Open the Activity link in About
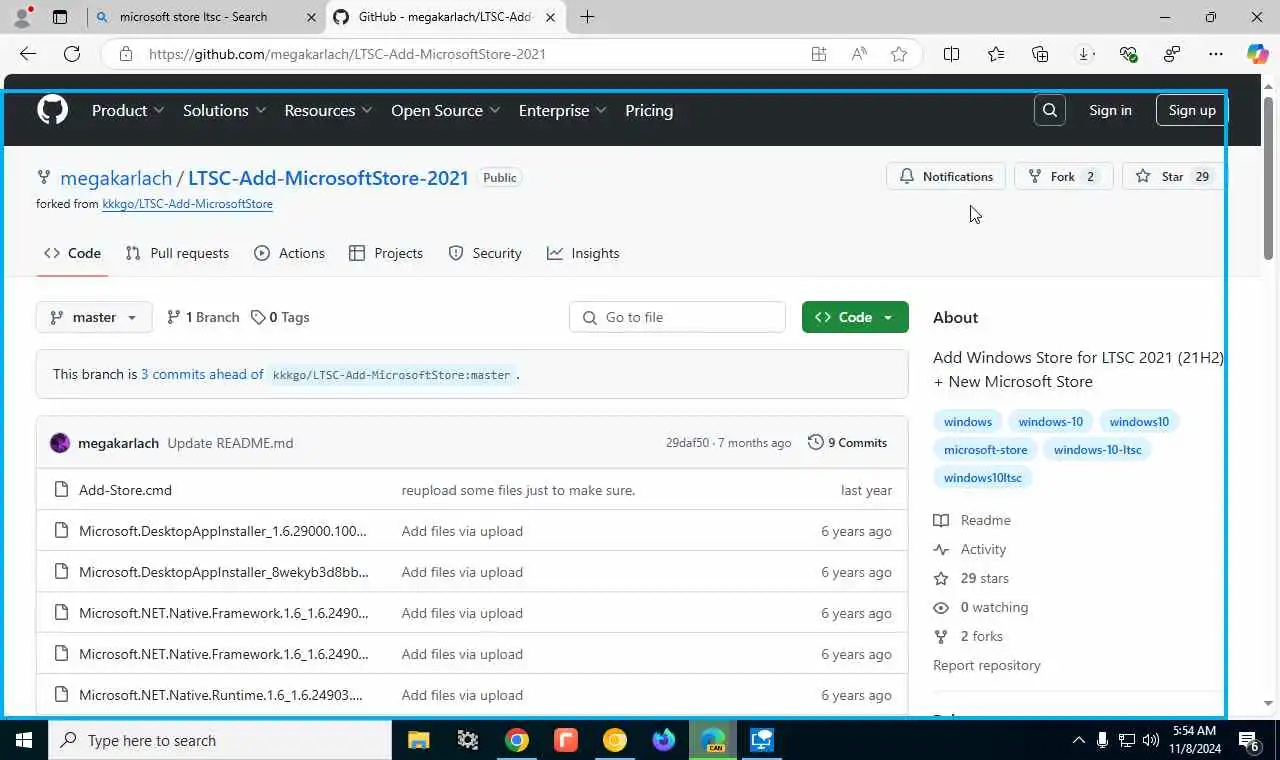 [x=971, y=549]
